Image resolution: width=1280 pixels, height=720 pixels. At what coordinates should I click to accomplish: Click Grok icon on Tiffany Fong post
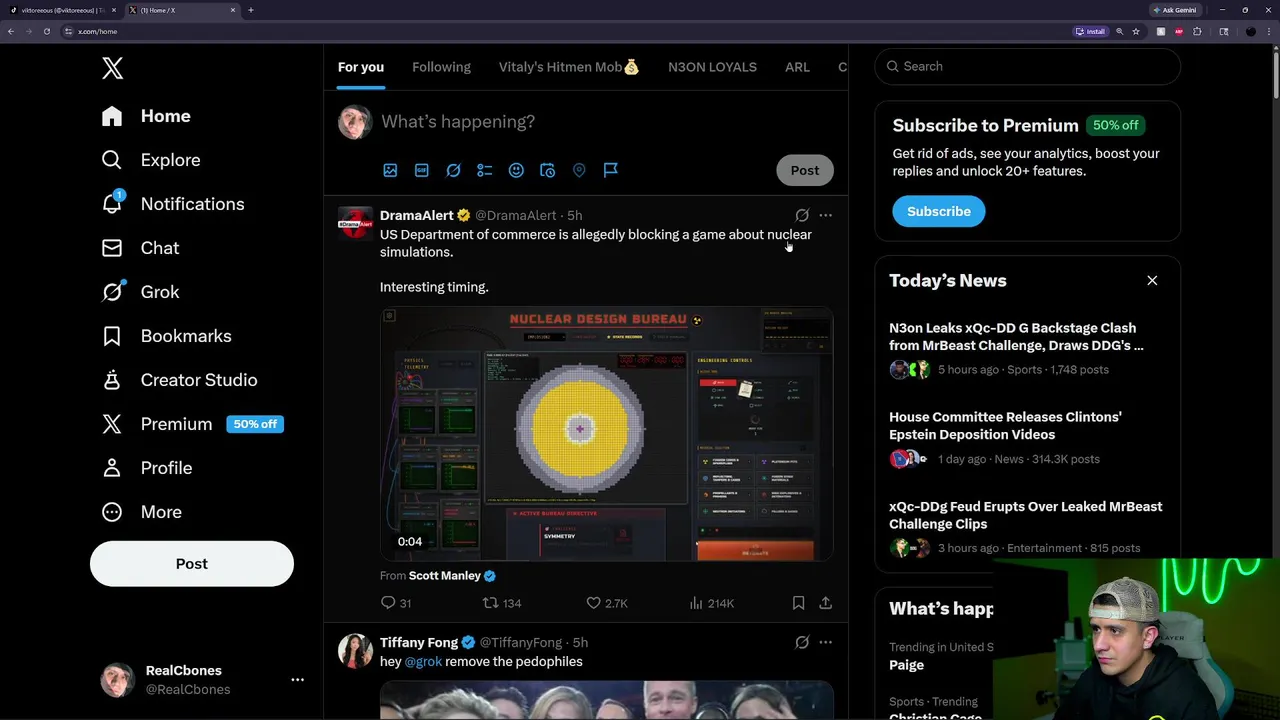point(802,642)
